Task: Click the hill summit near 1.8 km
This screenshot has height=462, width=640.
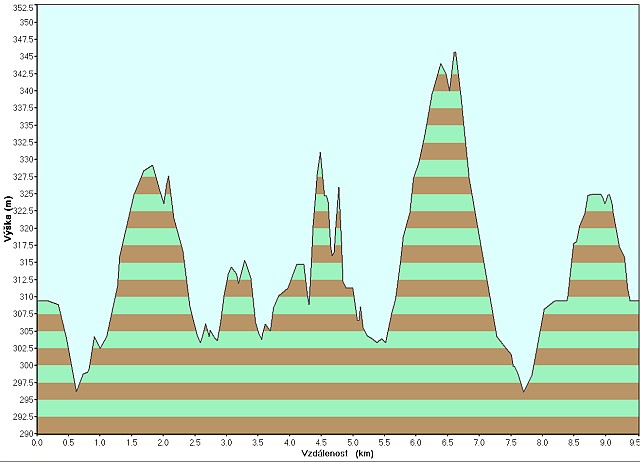Action: coord(151,168)
